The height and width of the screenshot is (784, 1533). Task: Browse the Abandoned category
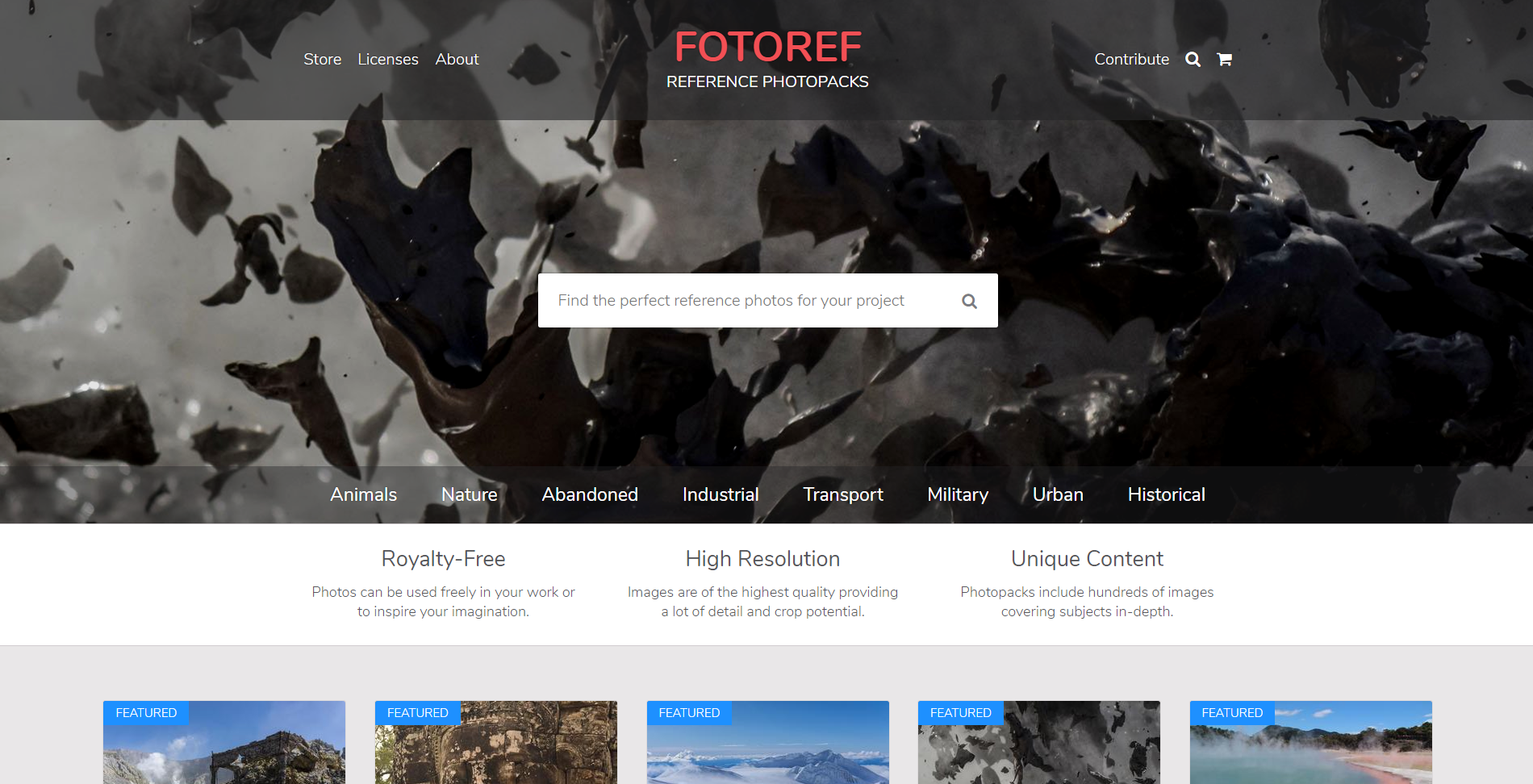pyautogui.click(x=590, y=494)
